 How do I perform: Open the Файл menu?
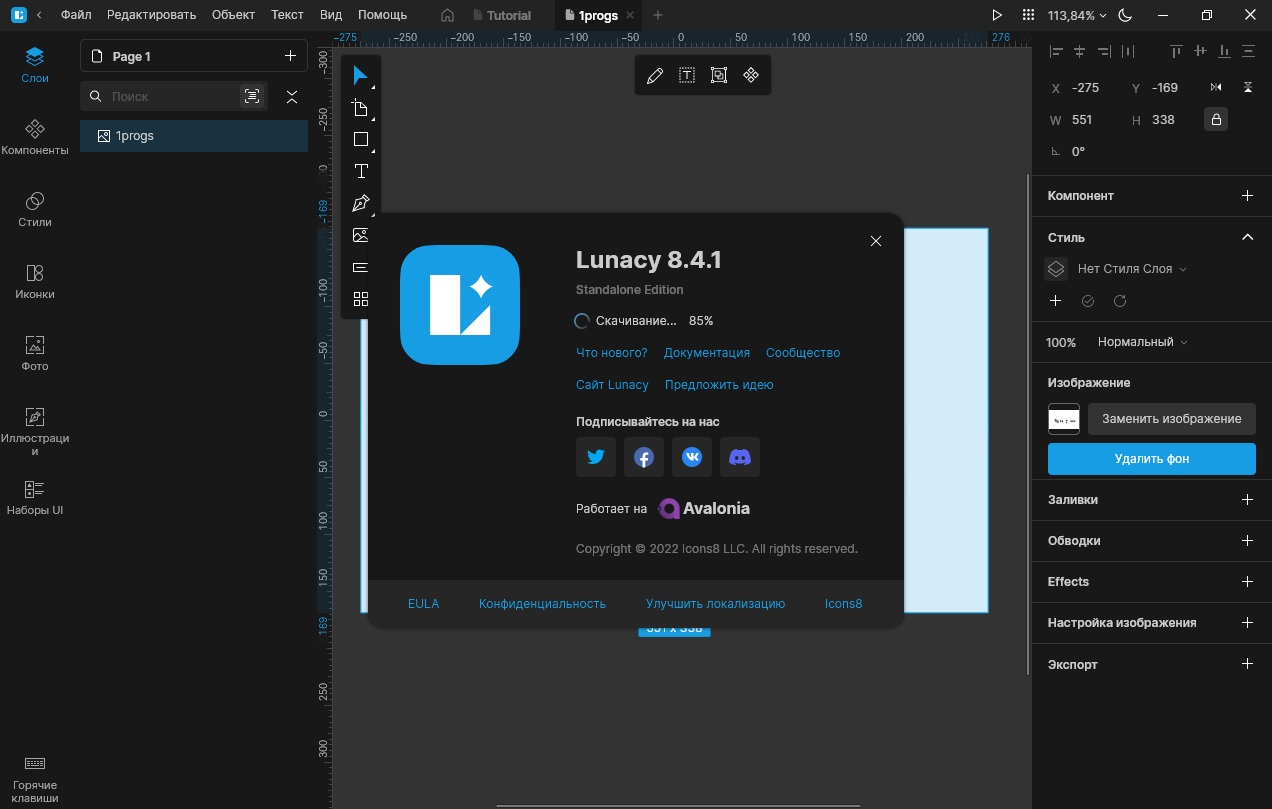point(76,15)
